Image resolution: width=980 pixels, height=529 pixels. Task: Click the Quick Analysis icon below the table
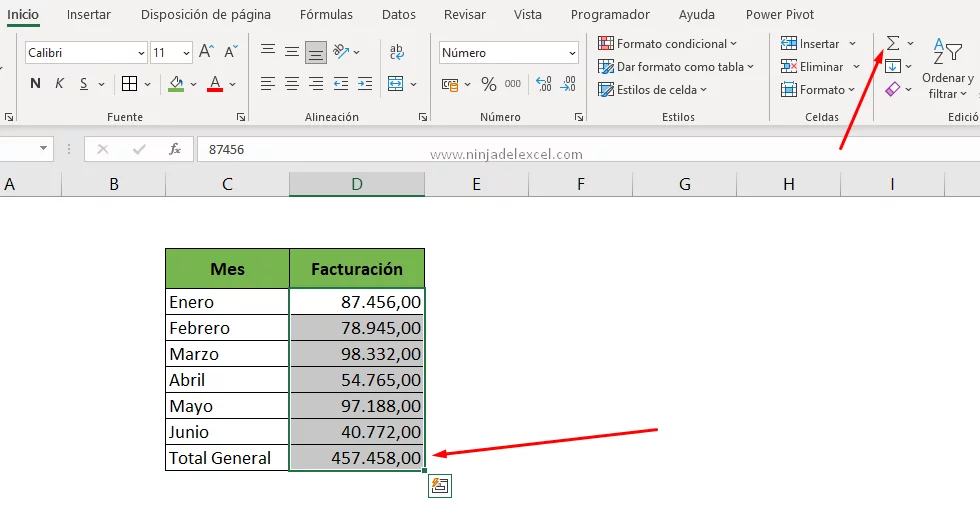[x=439, y=486]
